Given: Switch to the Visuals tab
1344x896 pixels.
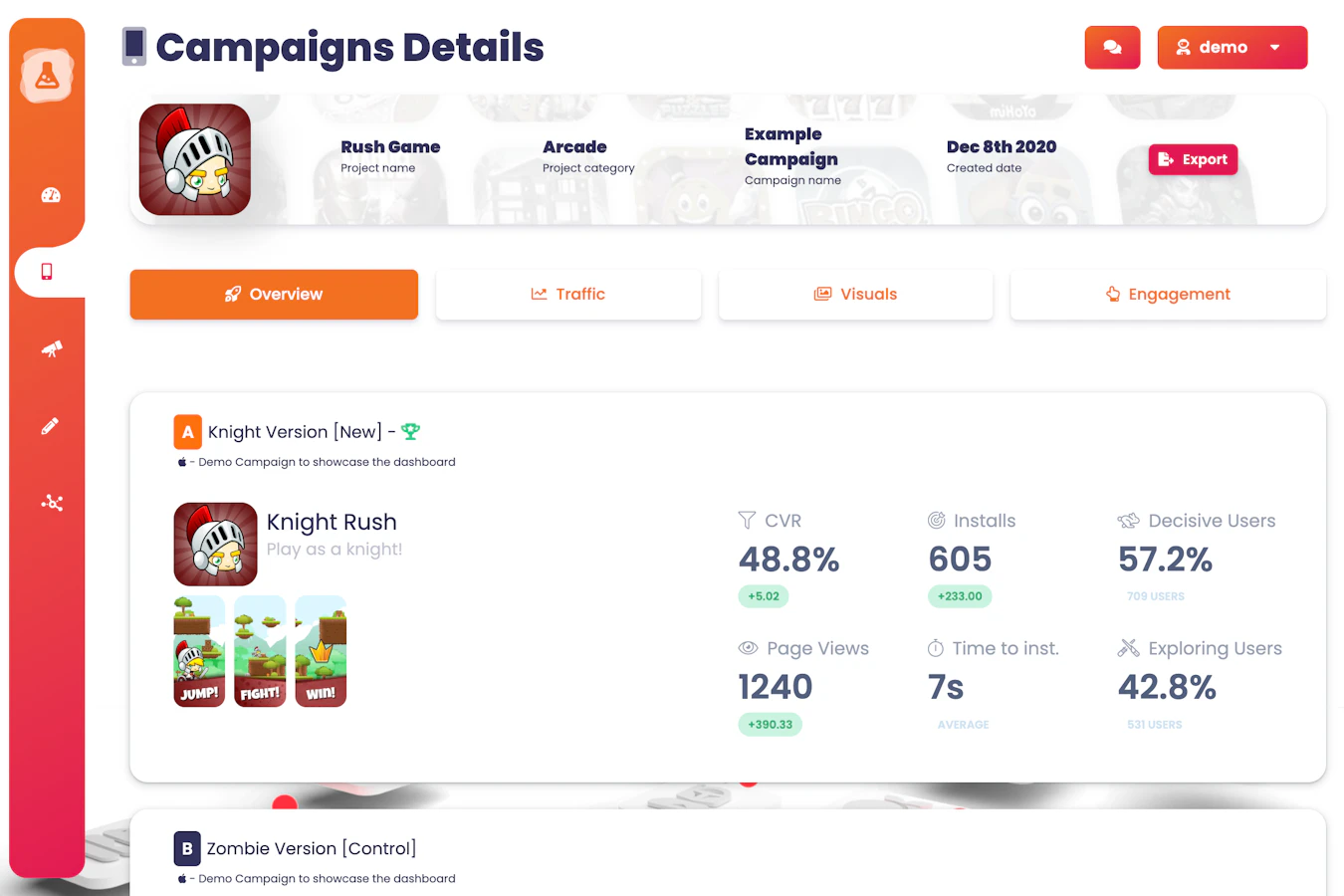Looking at the screenshot, I should pos(855,295).
